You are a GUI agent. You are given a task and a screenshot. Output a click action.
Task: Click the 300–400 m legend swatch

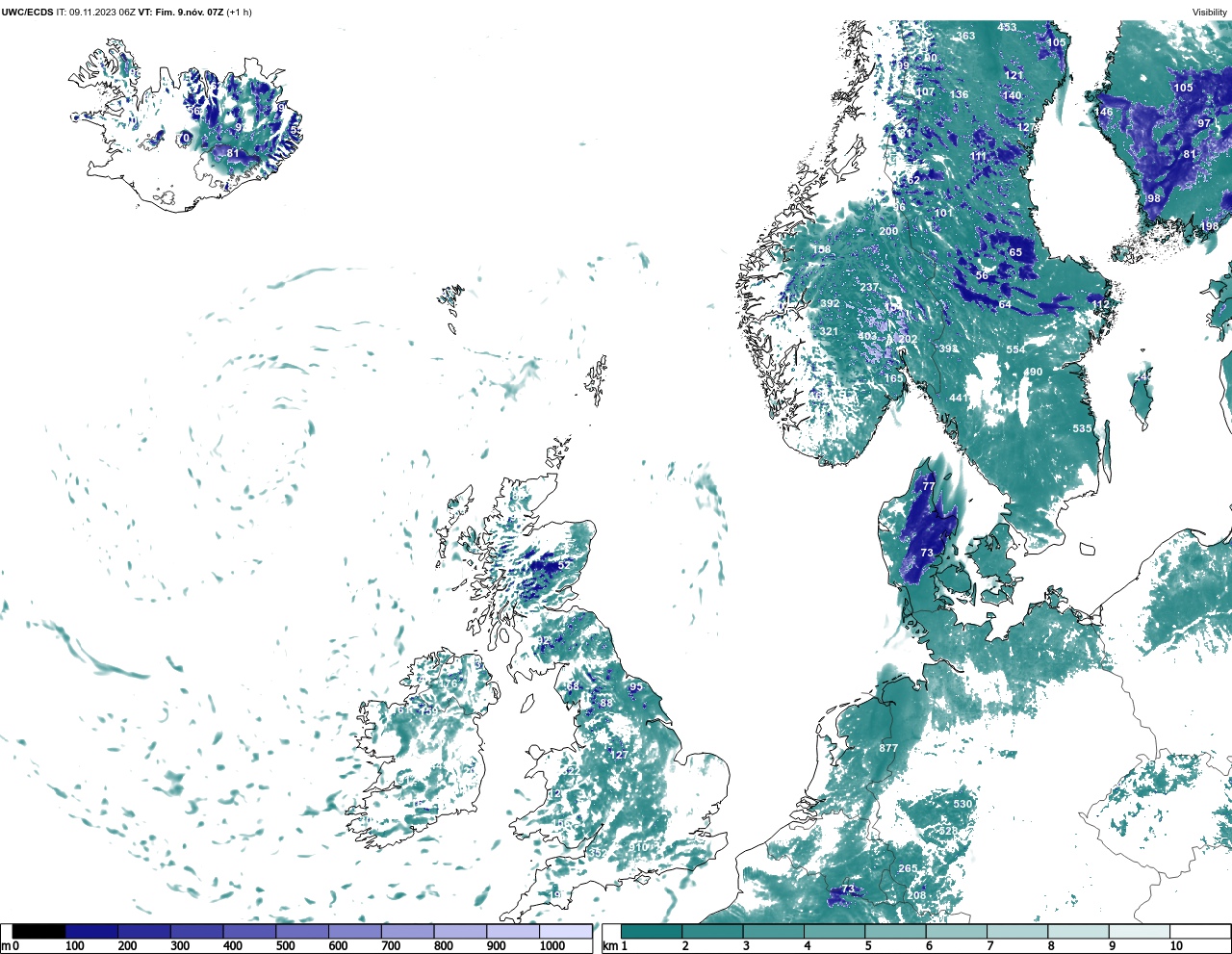197,932
